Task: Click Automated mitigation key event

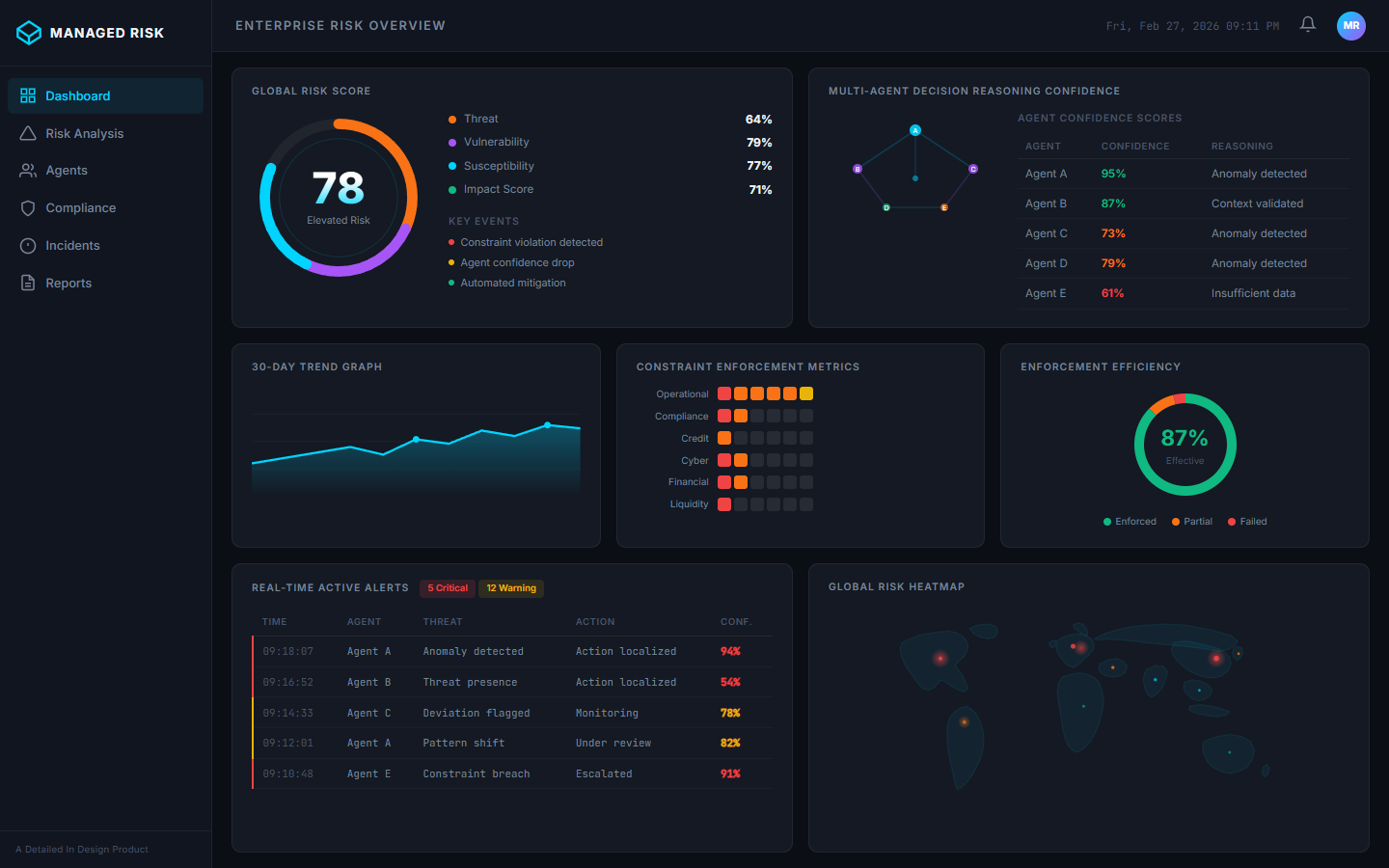Action: coord(507,283)
